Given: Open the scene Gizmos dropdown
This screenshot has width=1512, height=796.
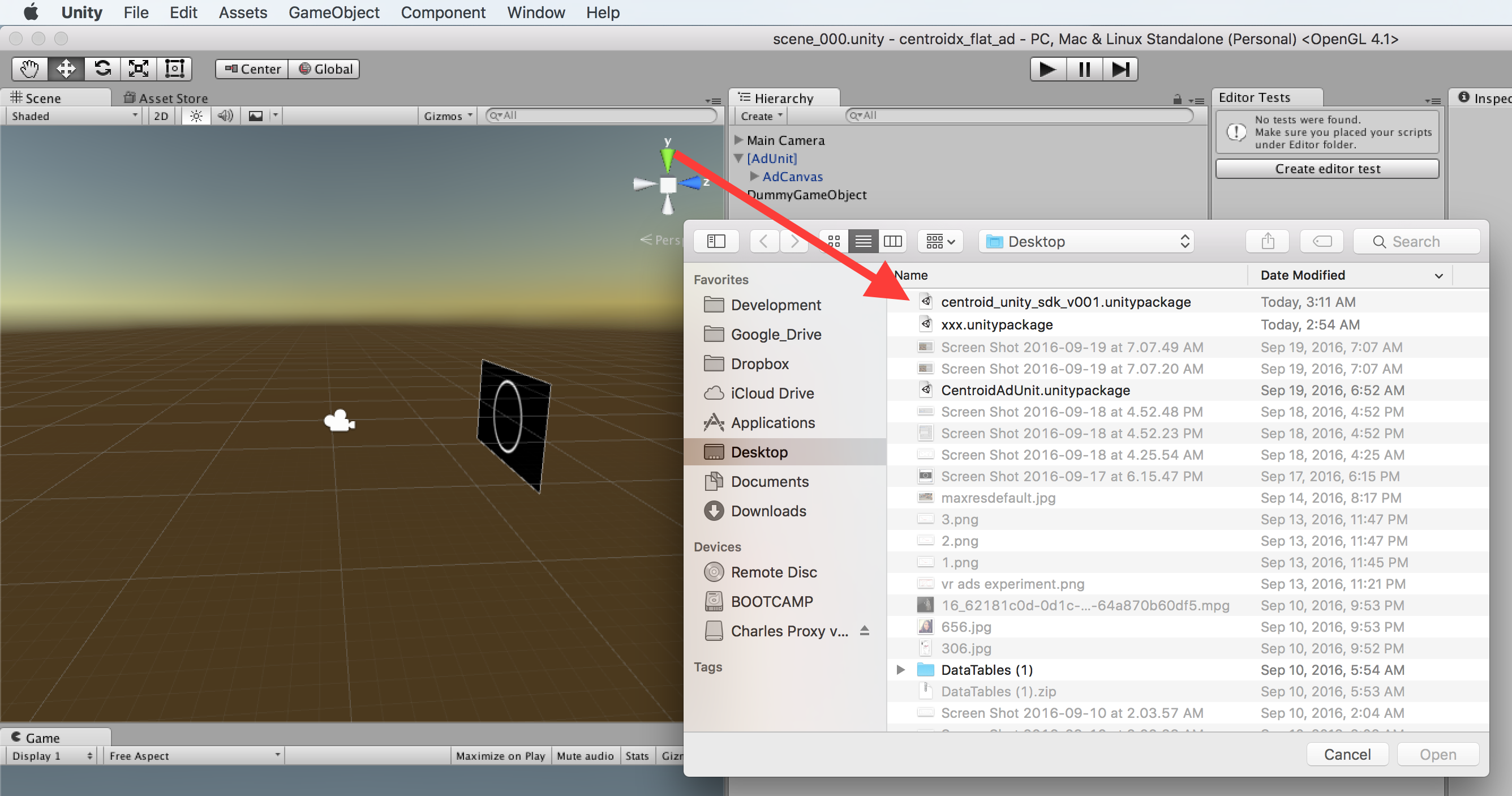Looking at the screenshot, I should (448, 115).
